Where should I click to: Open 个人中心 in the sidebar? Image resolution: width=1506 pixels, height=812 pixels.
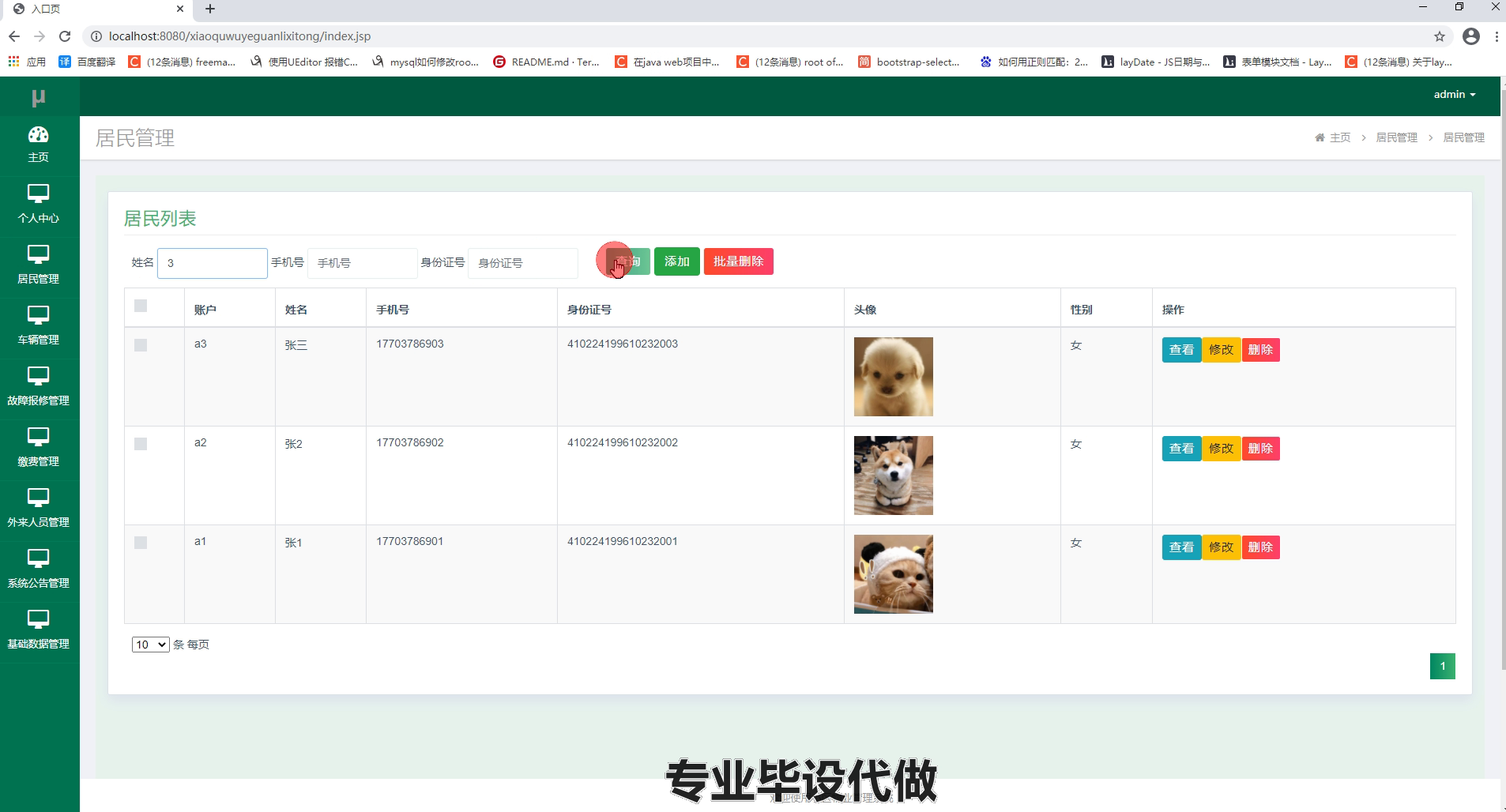(39, 205)
